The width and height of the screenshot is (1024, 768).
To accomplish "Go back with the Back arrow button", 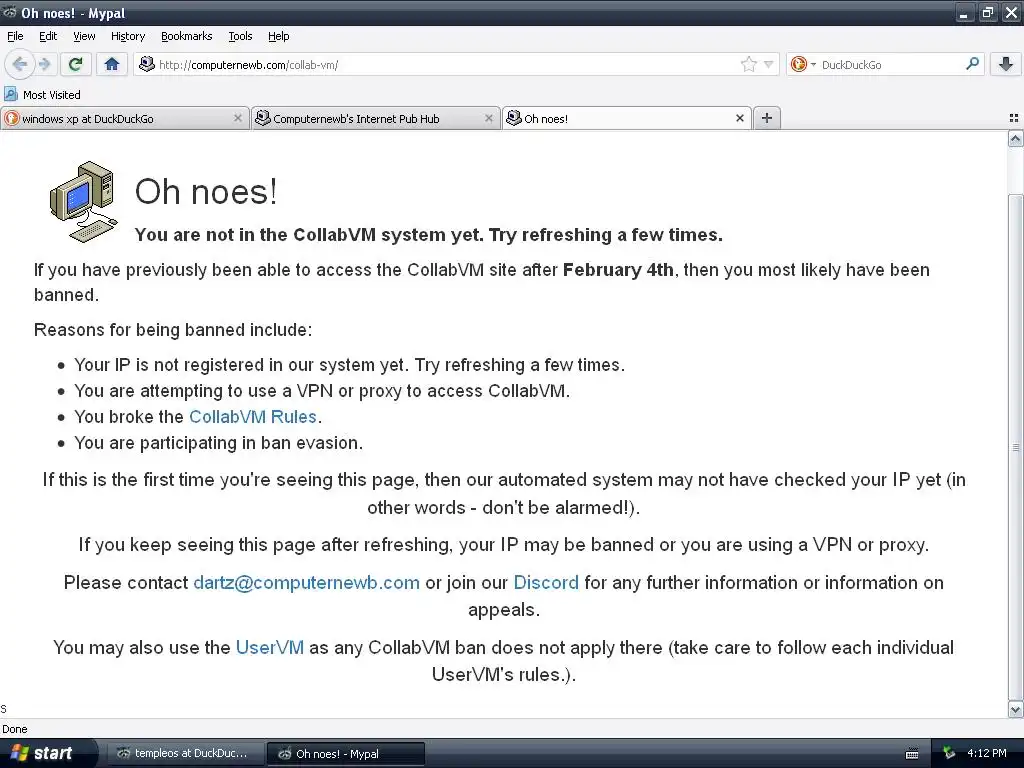I will click(x=20, y=64).
